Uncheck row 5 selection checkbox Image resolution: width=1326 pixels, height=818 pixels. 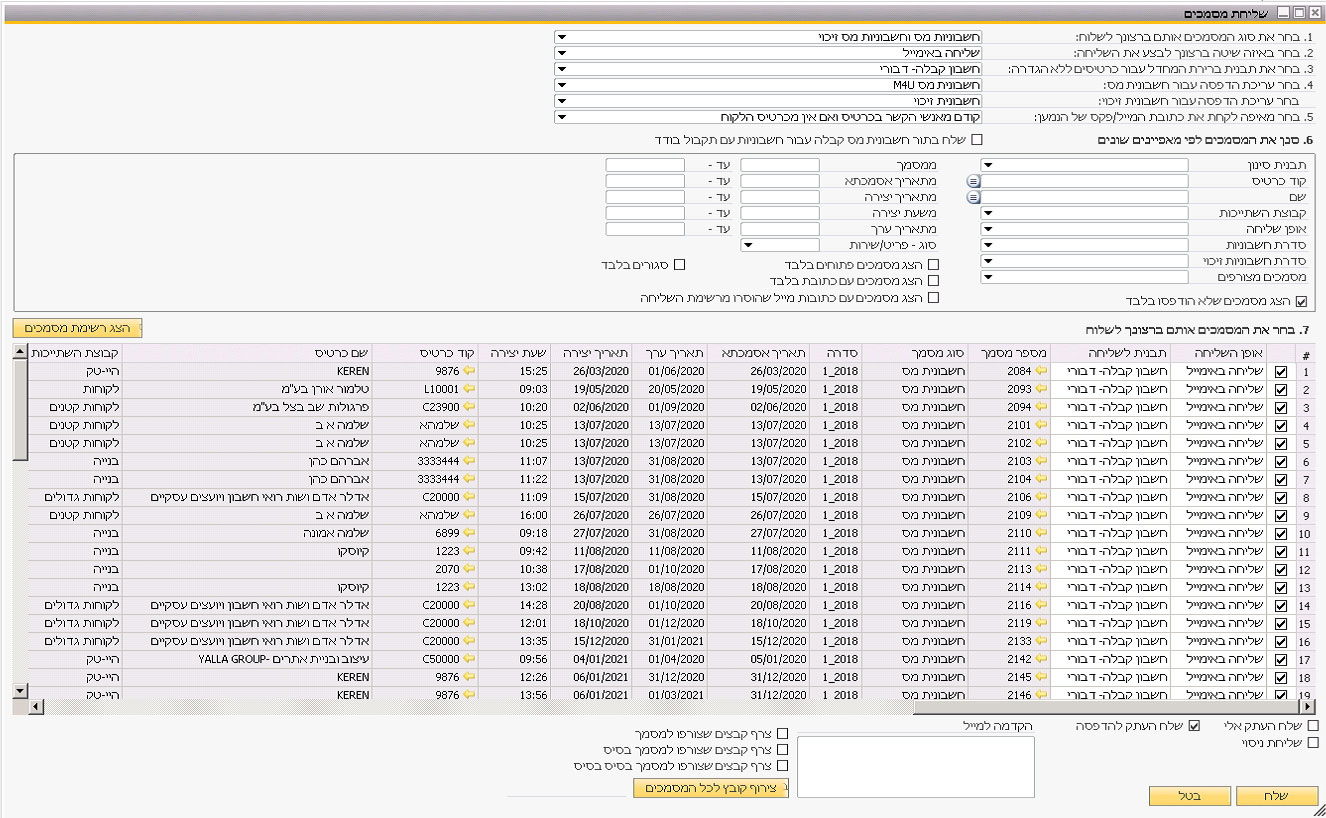click(x=1281, y=443)
